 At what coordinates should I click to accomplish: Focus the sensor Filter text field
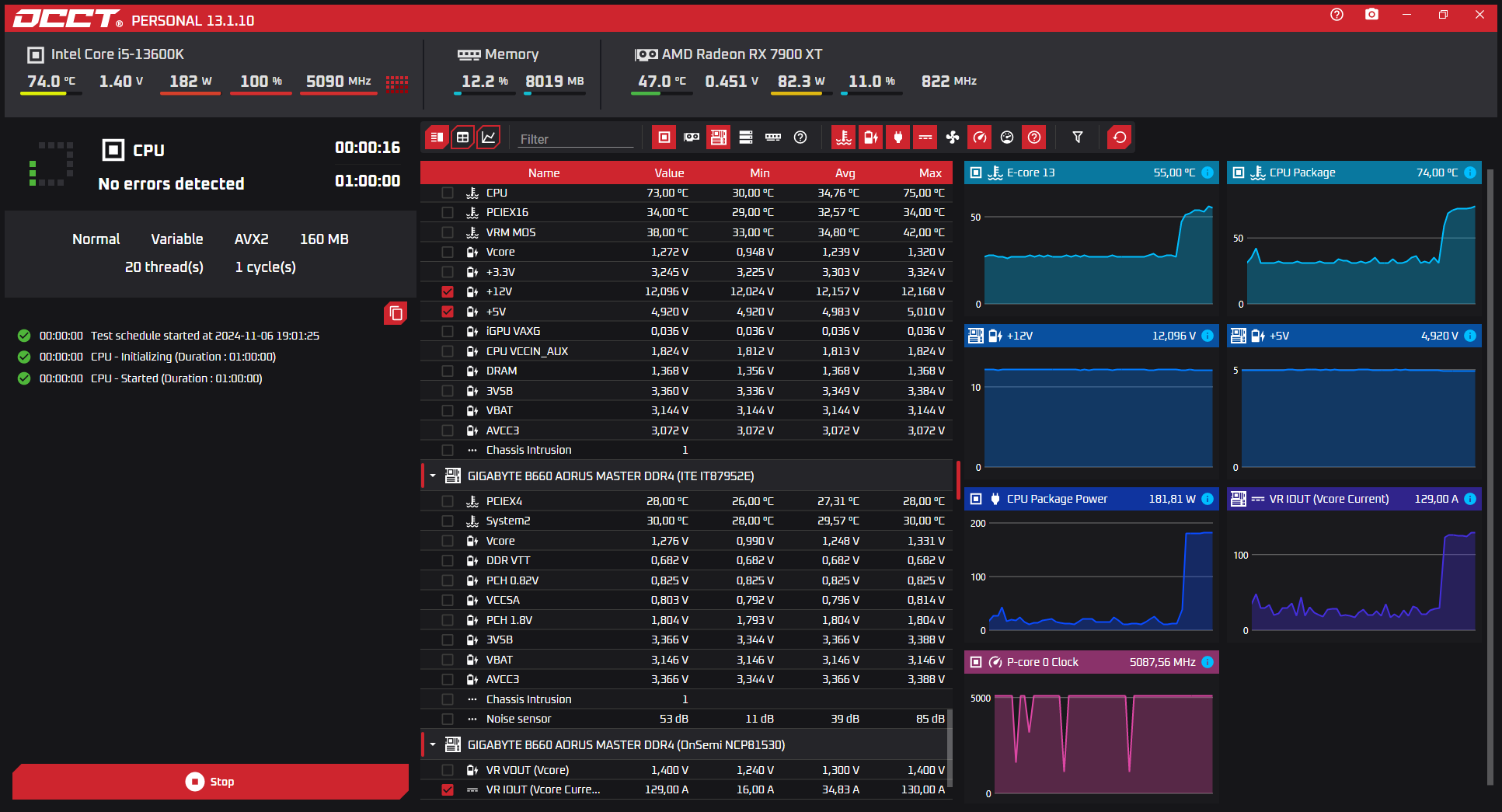tap(576, 139)
